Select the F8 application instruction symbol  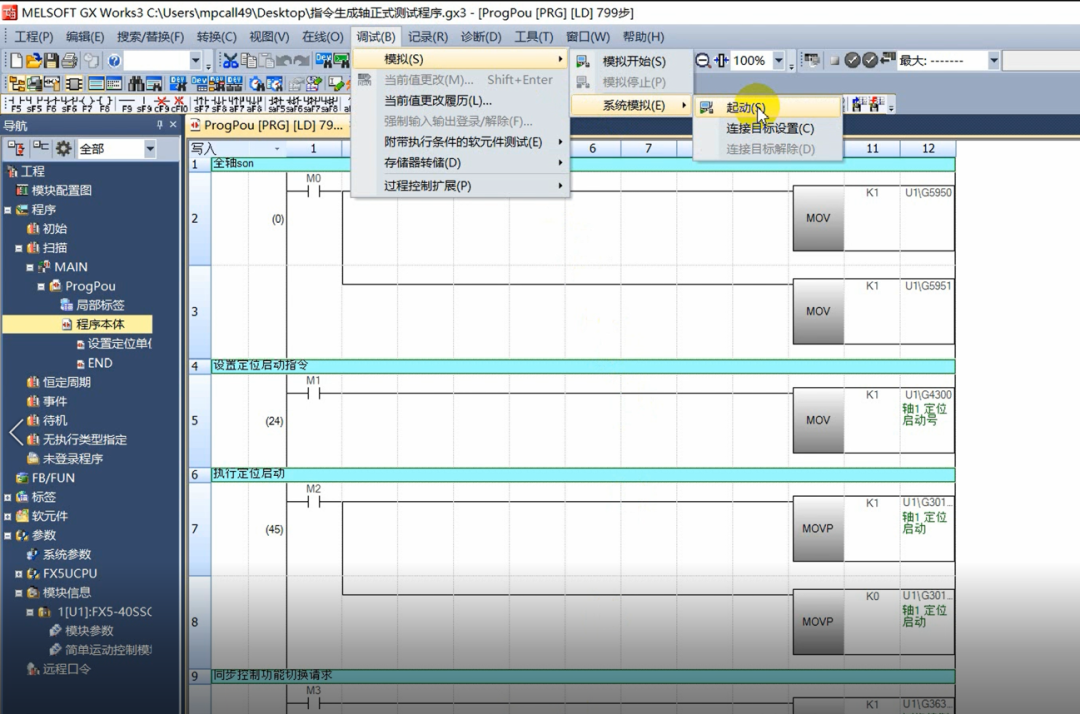(x=104, y=105)
